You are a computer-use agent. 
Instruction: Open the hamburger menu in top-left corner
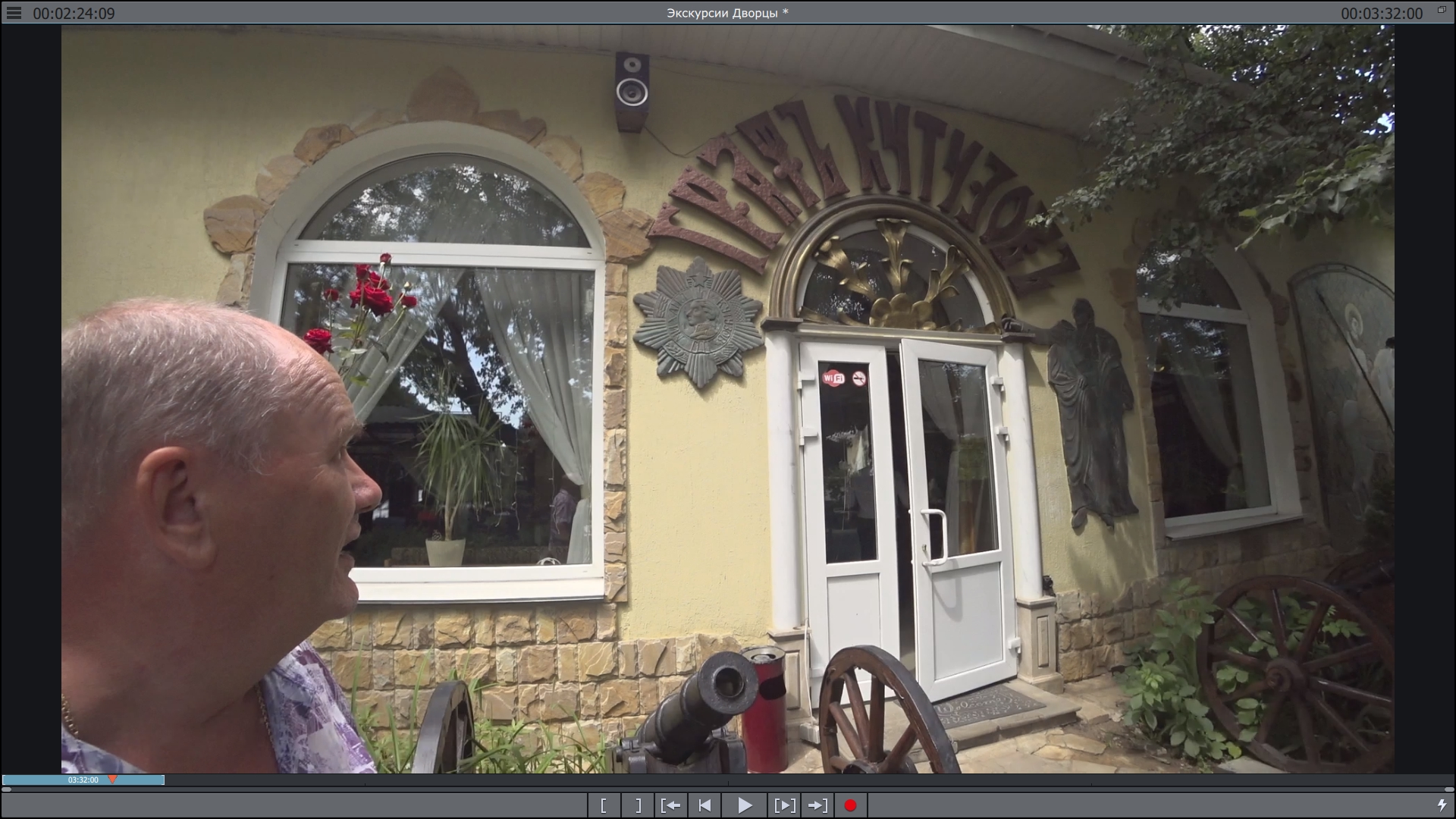(x=14, y=13)
